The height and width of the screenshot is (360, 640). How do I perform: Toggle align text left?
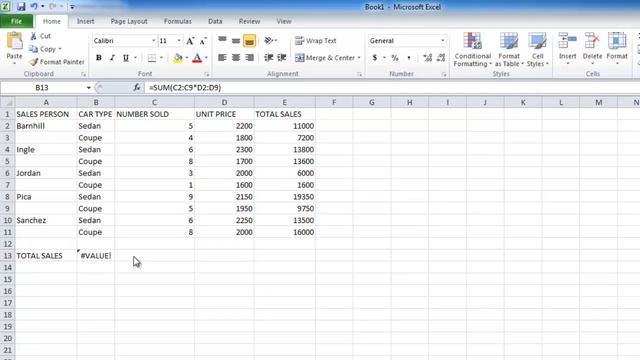(x=222, y=58)
